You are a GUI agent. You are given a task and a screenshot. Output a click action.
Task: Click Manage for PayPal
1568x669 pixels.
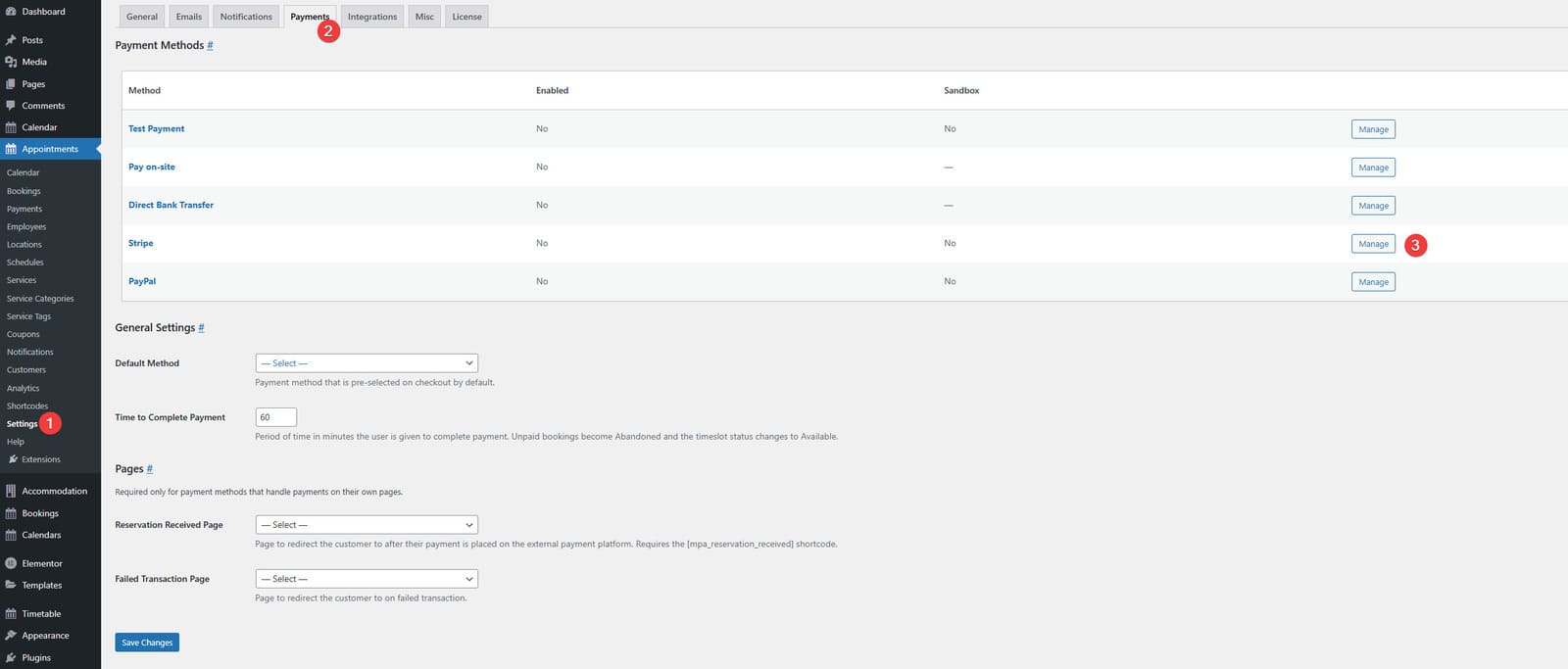[1373, 282]
